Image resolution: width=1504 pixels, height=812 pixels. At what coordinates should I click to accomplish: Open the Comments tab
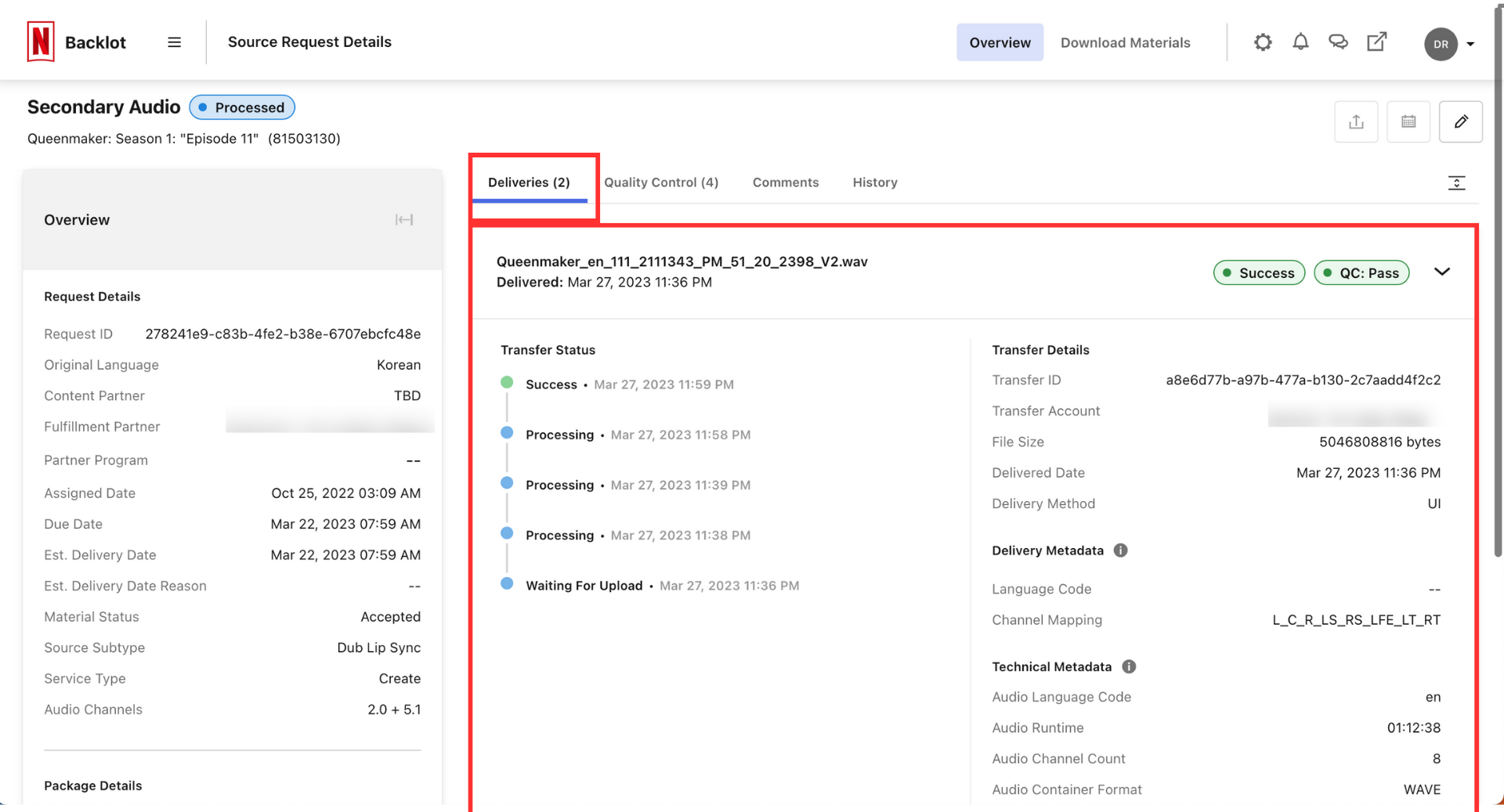pyautogui.click(x=786, y=182)
